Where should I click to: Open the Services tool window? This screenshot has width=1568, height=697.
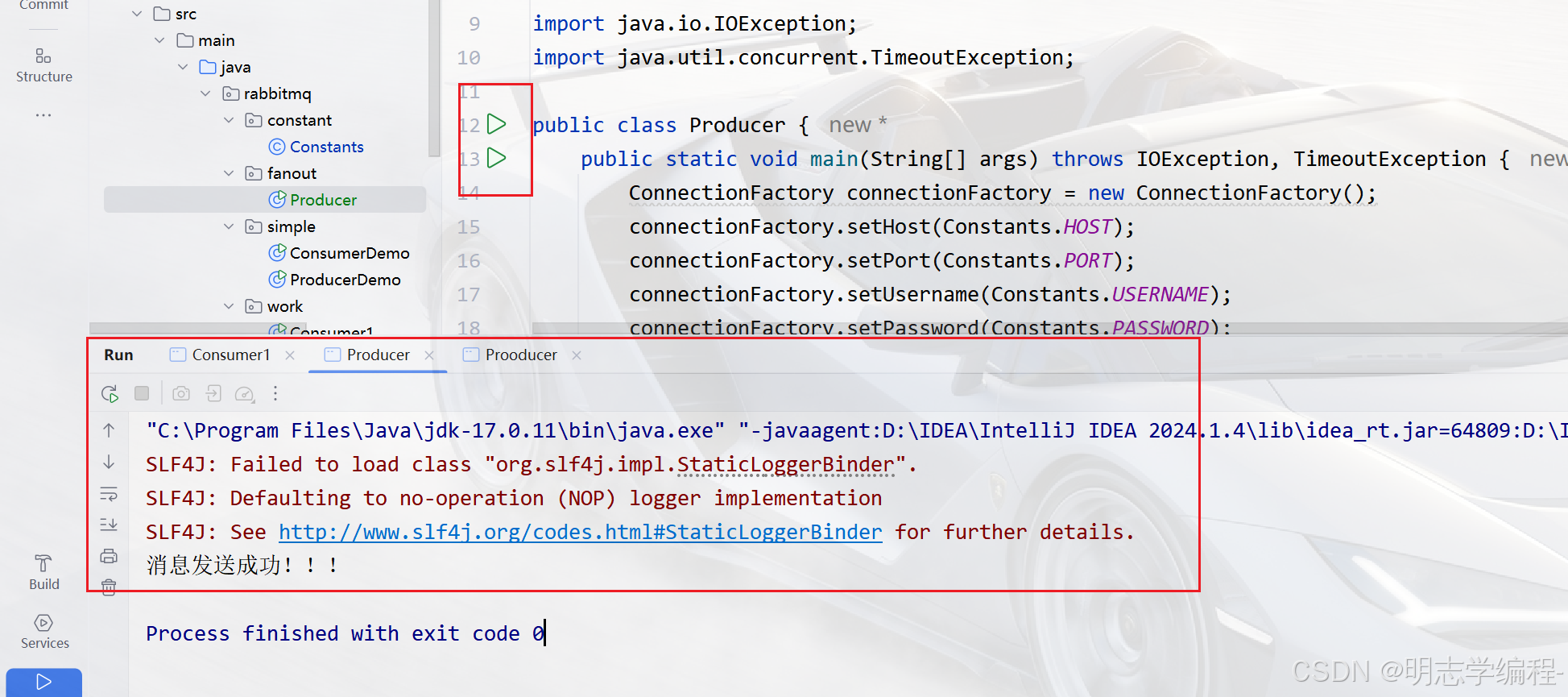click(x=44, y=631)
